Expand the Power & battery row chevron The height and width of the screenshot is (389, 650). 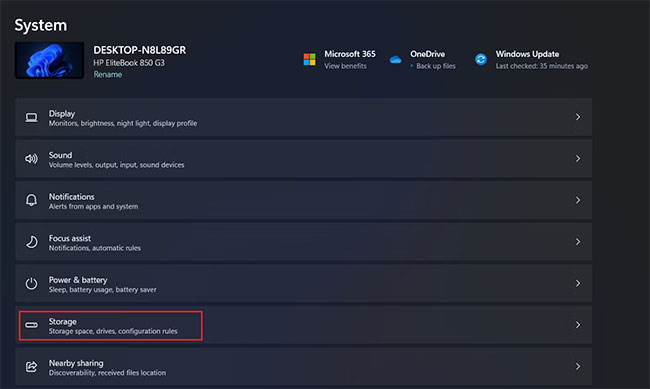tap(578, 284)
